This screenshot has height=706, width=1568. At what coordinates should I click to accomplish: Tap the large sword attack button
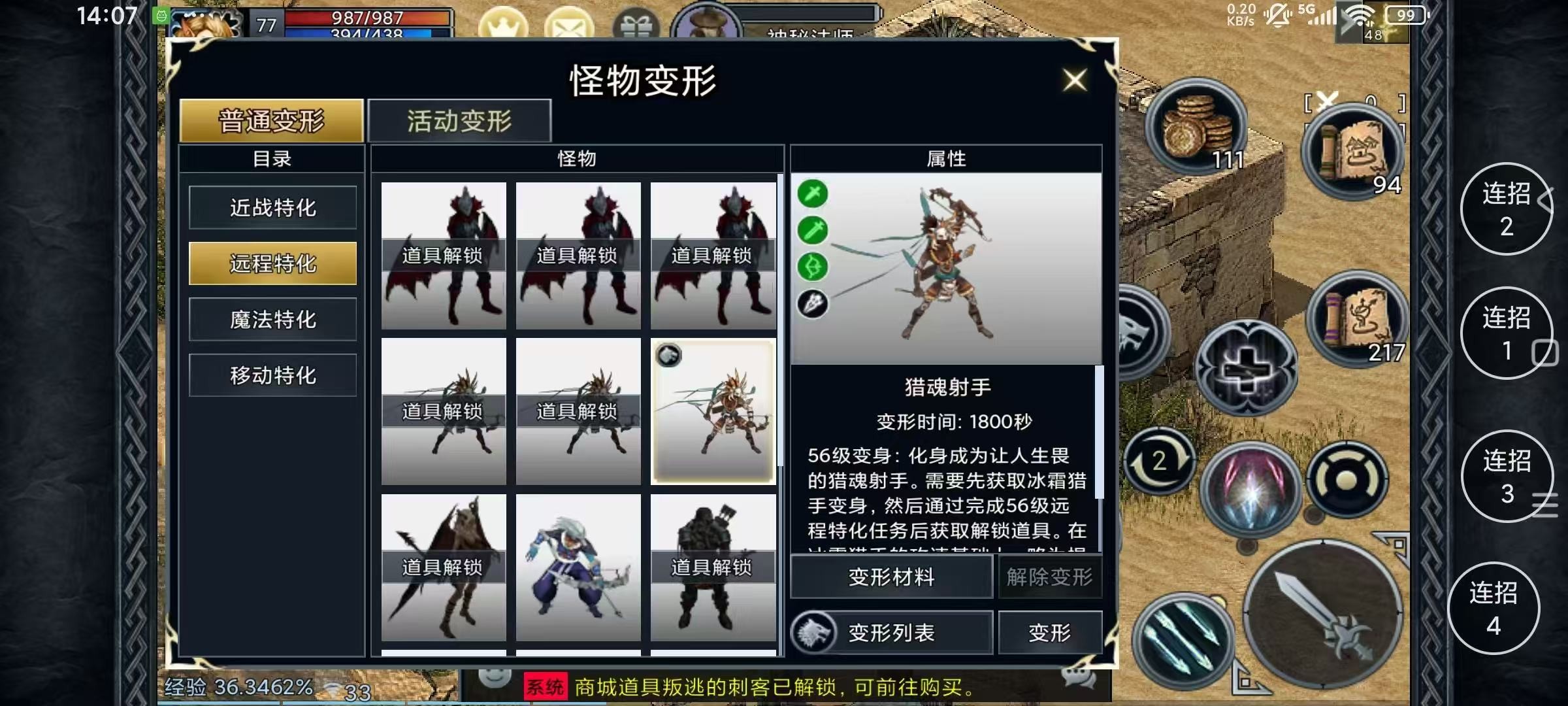(x=1322, y=617)
